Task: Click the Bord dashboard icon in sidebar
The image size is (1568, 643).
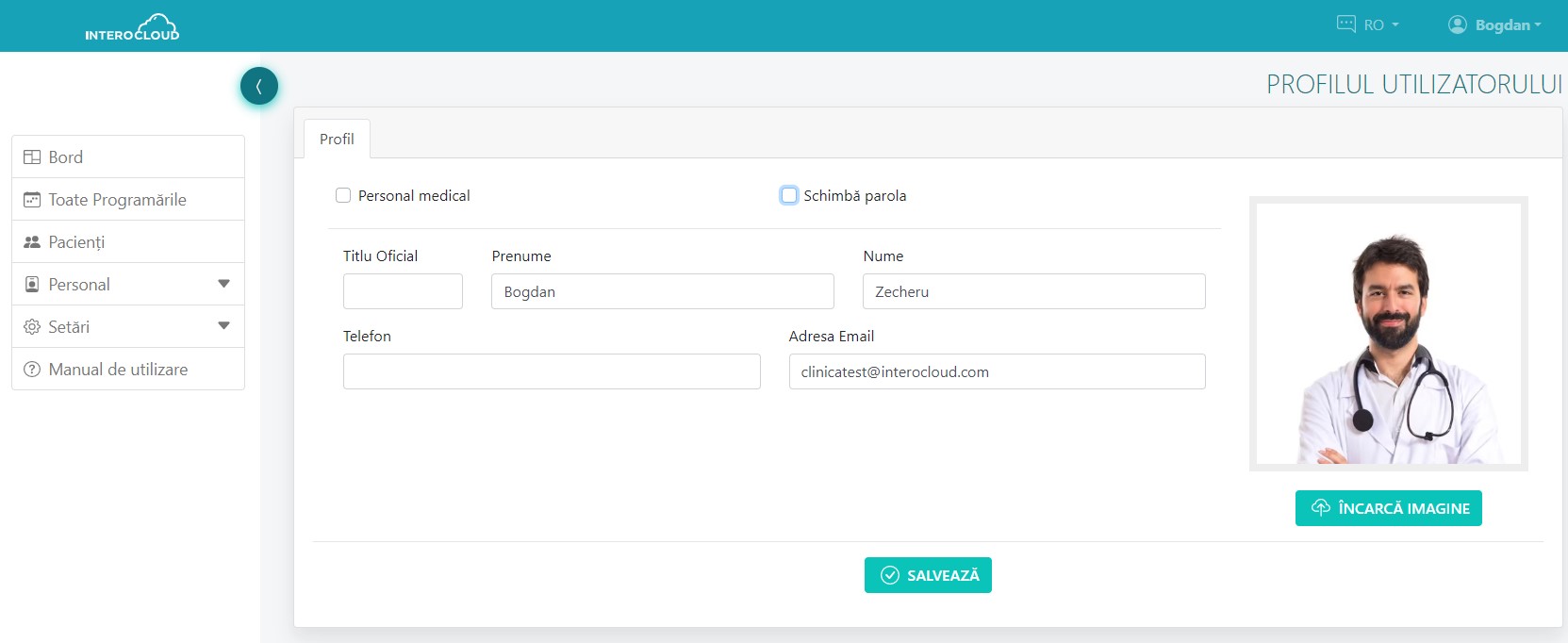Action: 32,157
